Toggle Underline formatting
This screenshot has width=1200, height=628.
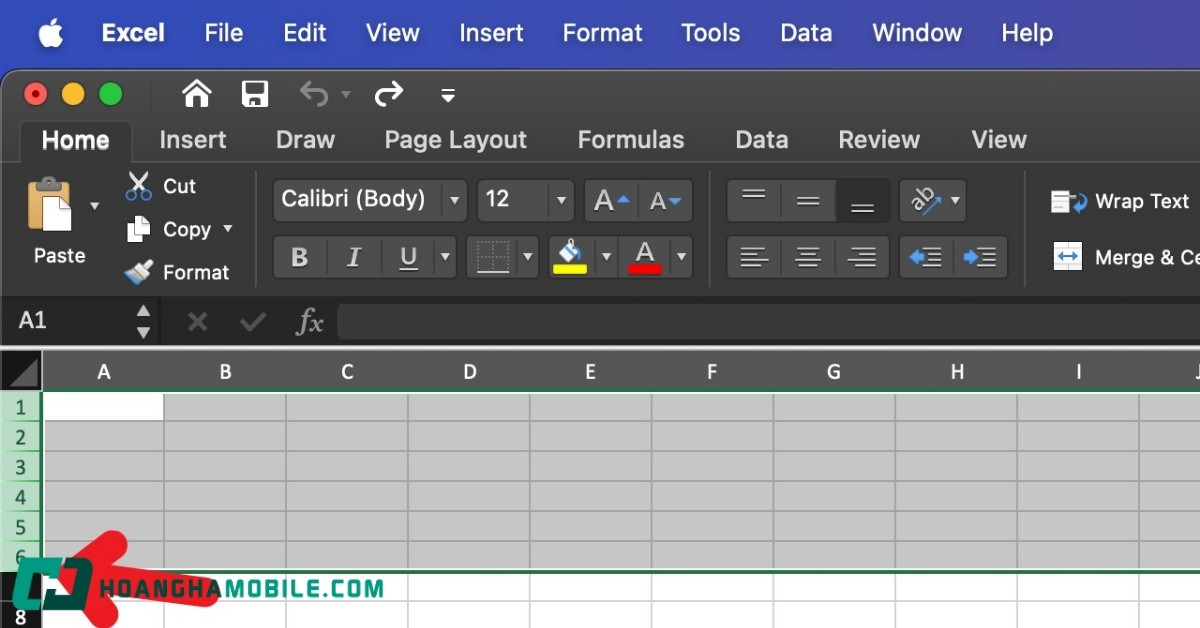pos(408,258)
